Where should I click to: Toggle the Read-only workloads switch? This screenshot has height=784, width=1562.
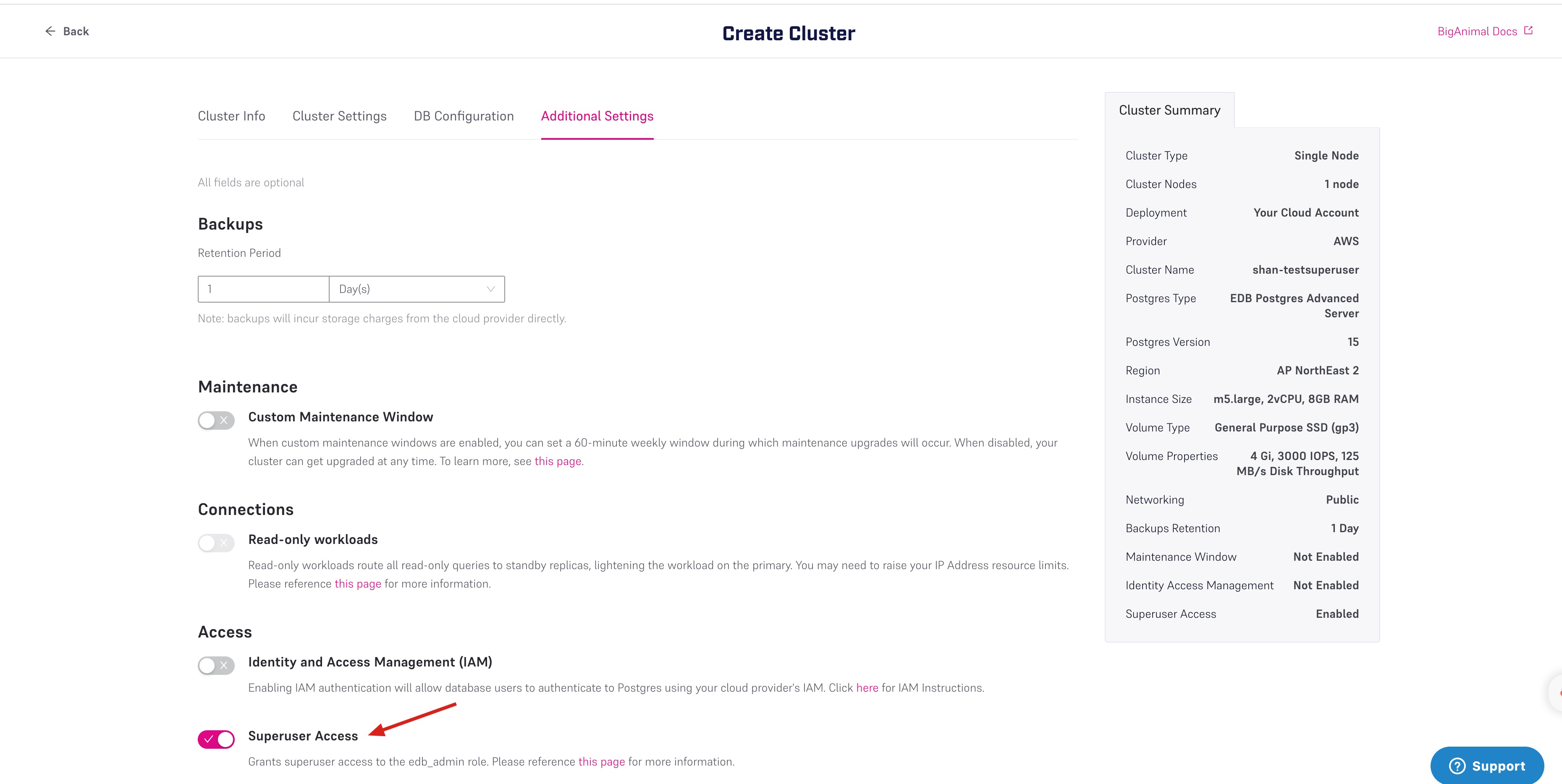pos(216,542)
